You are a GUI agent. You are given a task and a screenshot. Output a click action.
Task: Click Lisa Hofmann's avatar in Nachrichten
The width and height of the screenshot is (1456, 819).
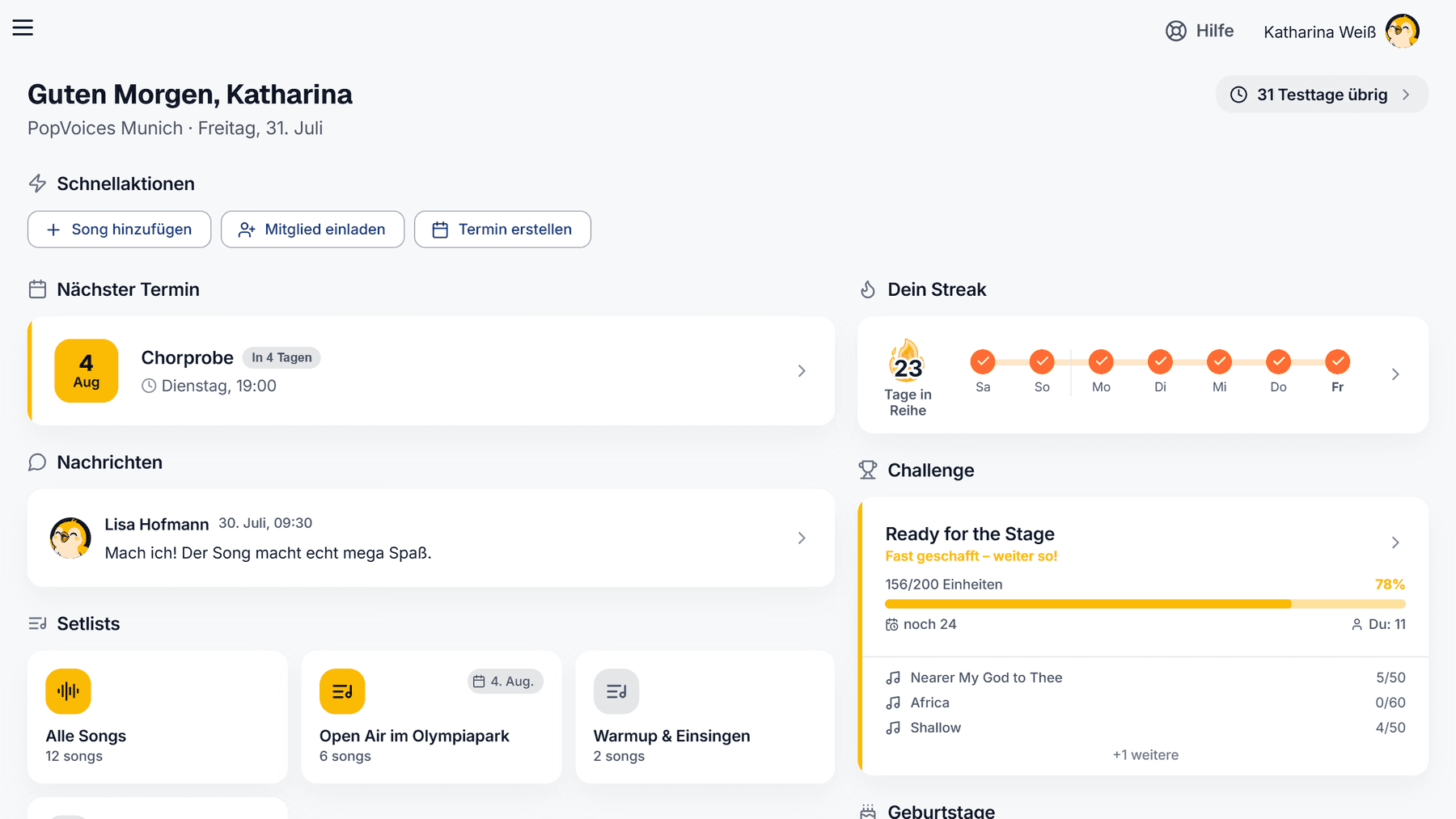click(x=70, y=538)
